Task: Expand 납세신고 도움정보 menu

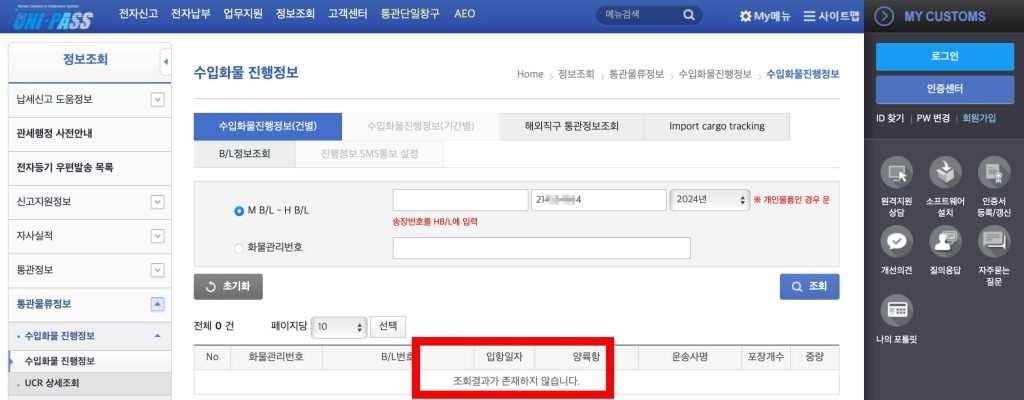Action: 157,100
